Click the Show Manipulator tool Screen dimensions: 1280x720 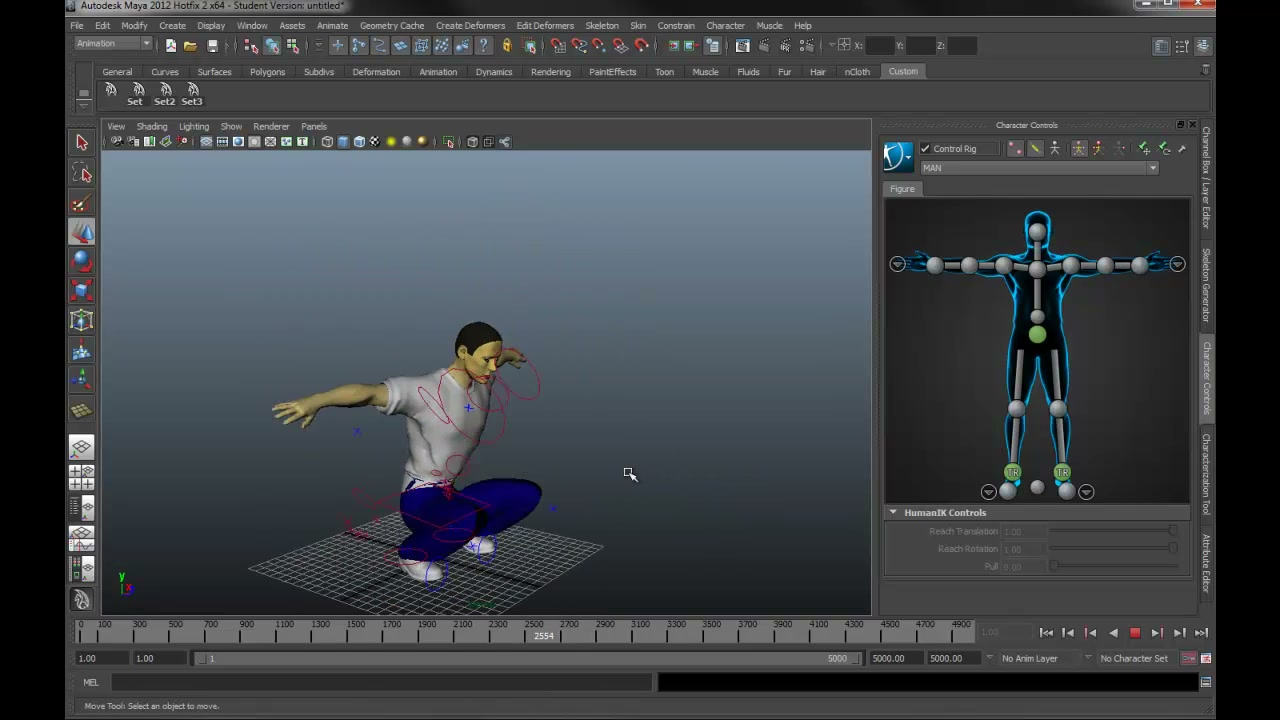tap(82, 379)
